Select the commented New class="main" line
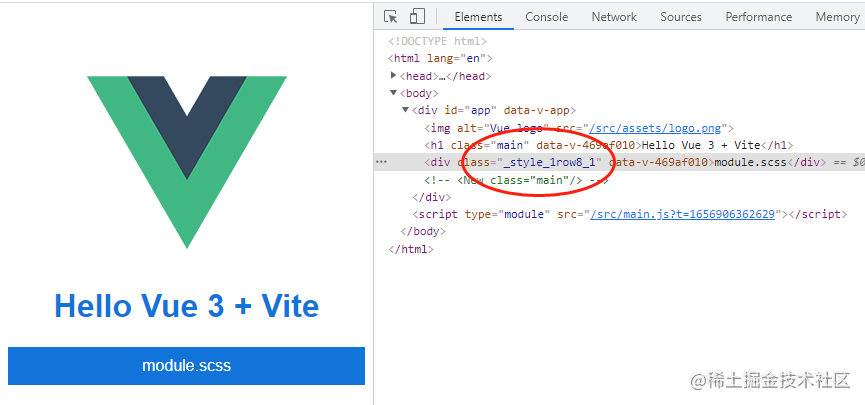This screenshot has width=865, height=405. pos(516,180)
